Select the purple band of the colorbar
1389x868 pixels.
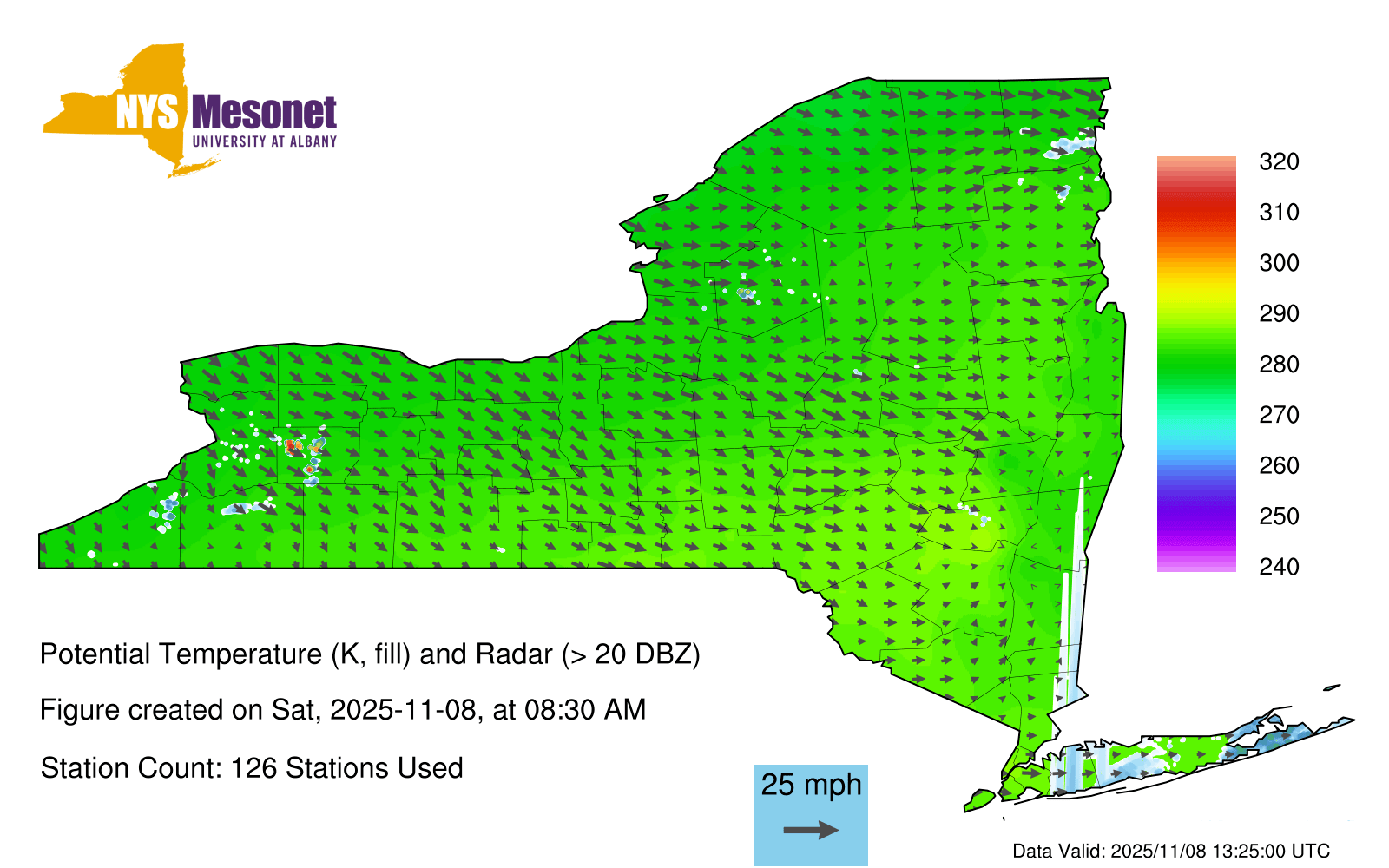1195,521
